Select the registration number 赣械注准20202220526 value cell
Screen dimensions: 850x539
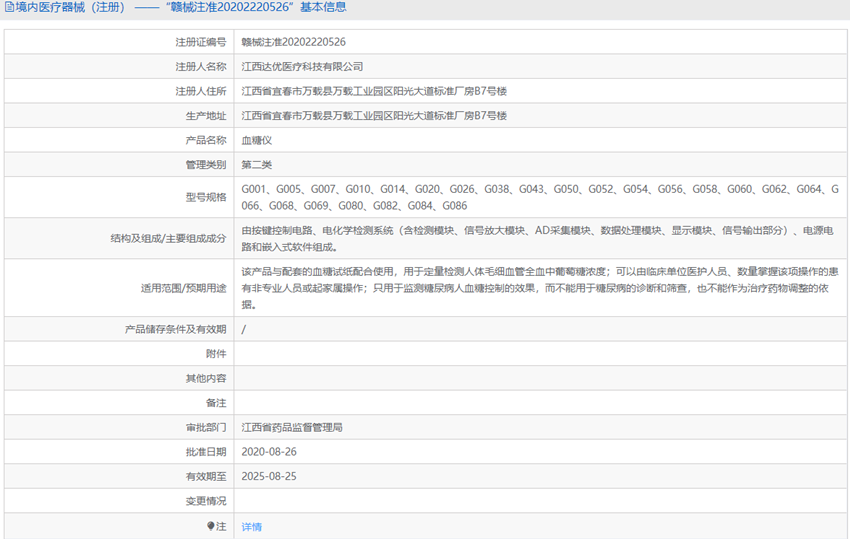[x=293, y=42]
